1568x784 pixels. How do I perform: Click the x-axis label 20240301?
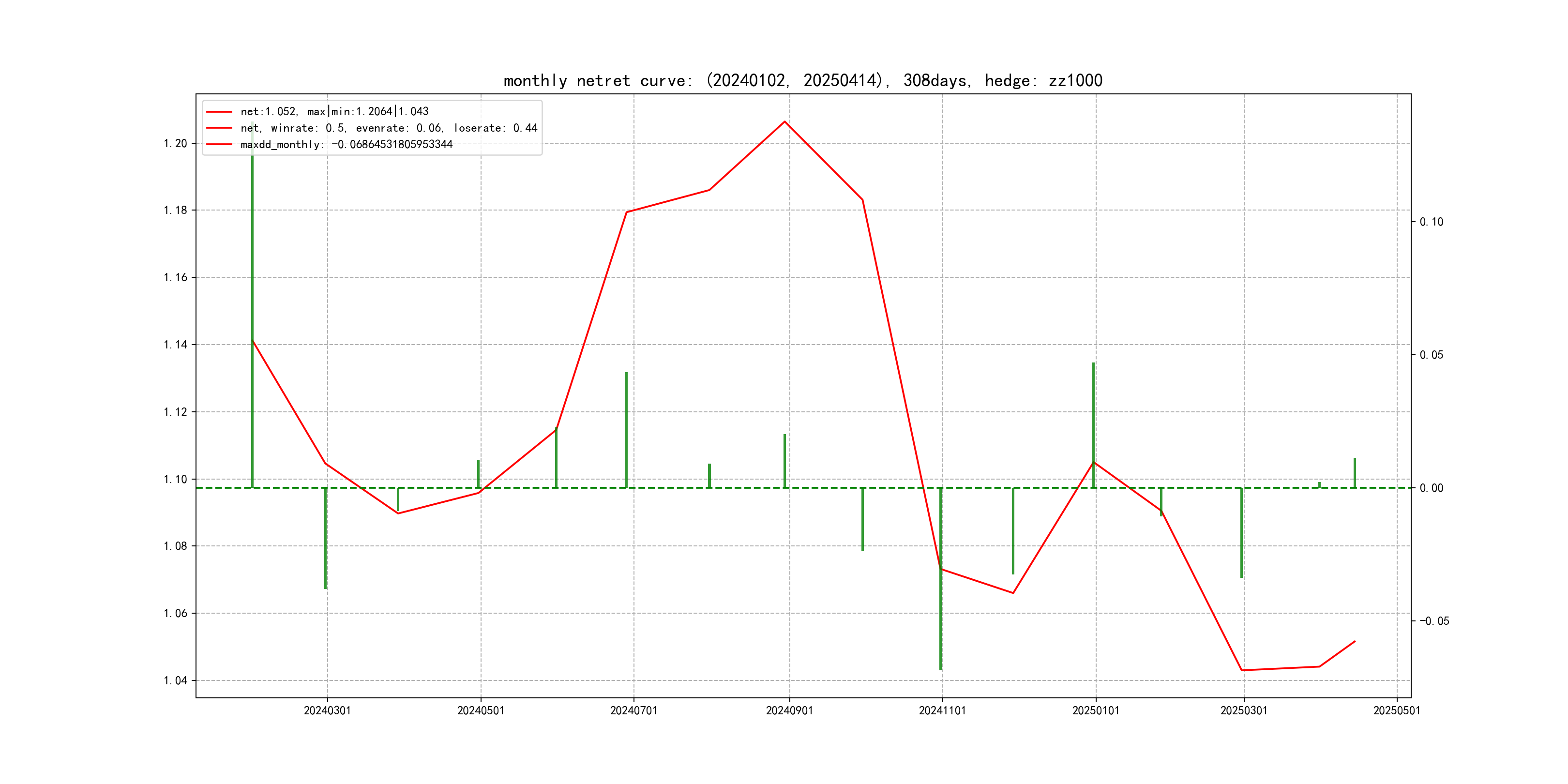pyautogui.click(x=327, y=710)
